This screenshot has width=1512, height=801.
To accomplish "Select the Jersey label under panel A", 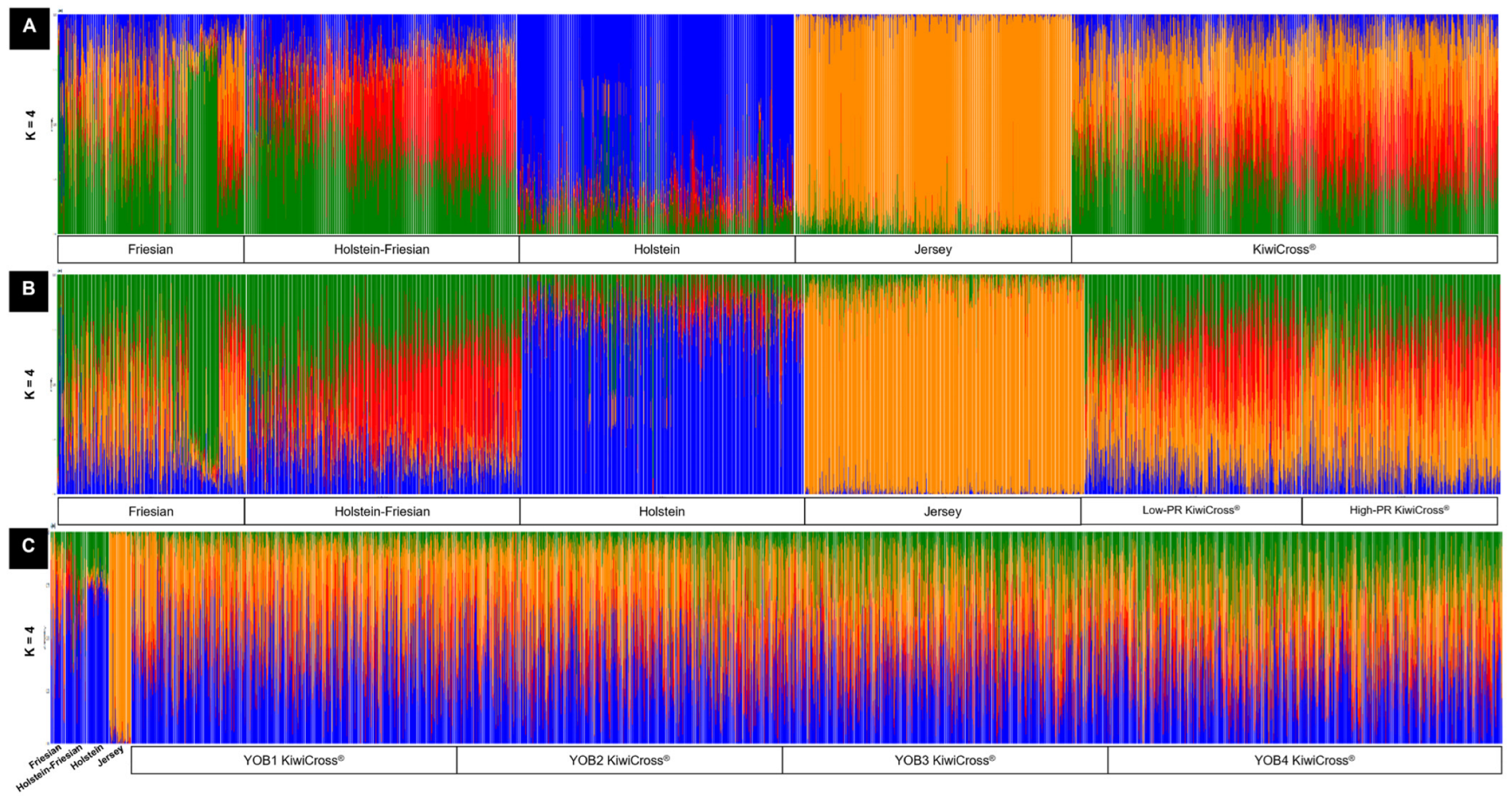I will (933, 250).
